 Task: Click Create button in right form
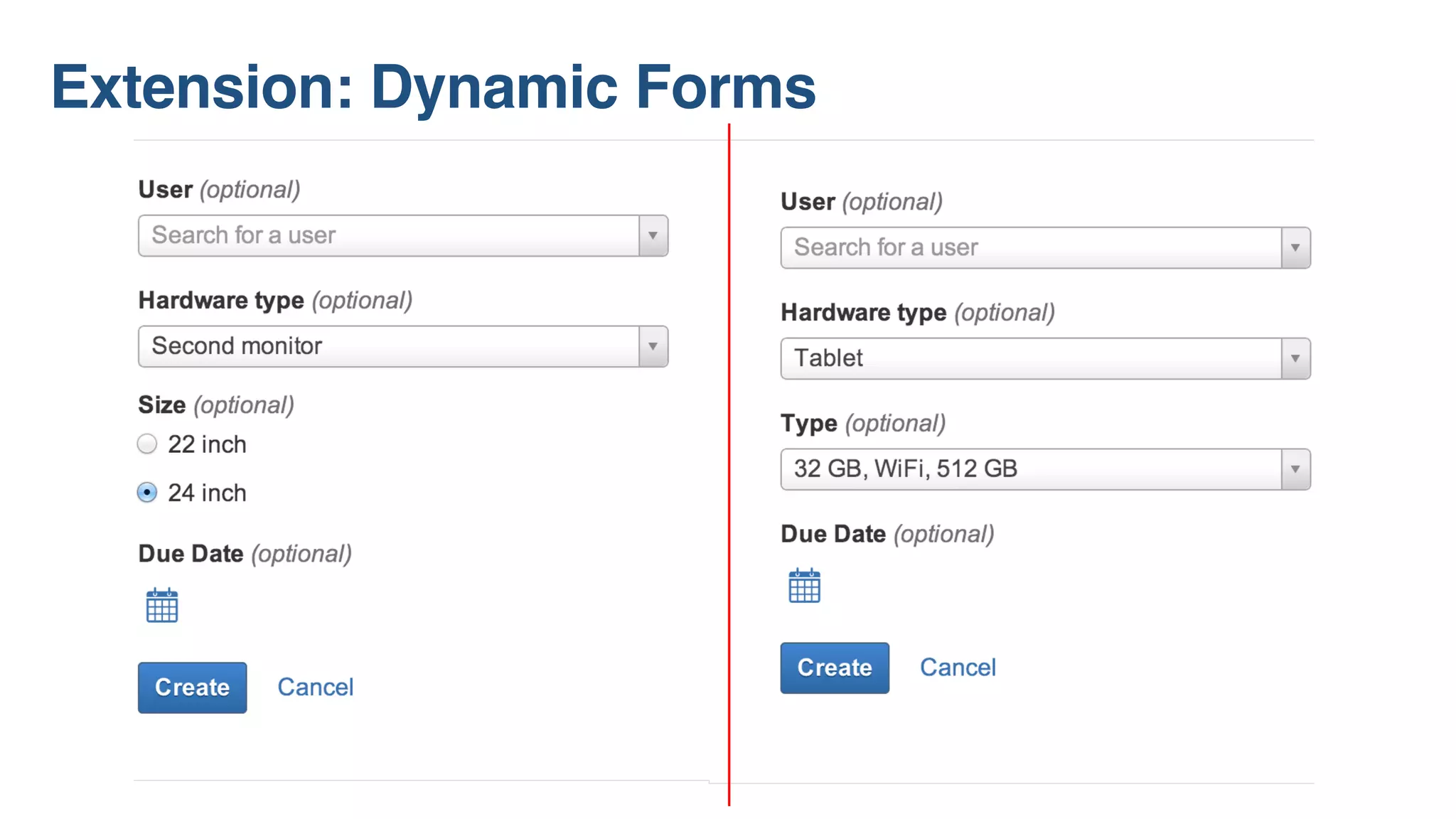835,668
